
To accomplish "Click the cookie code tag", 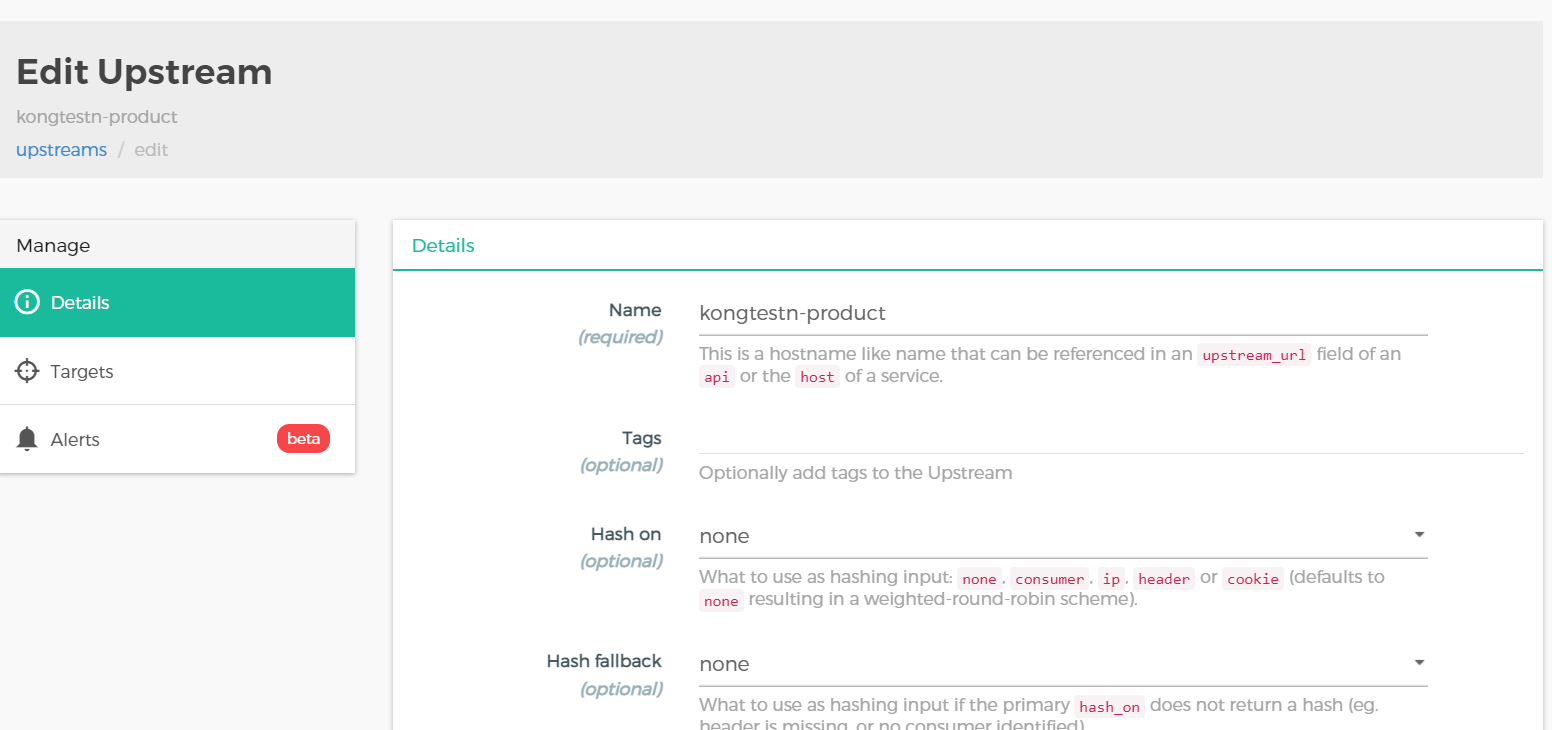I will tap(1252, 579).
